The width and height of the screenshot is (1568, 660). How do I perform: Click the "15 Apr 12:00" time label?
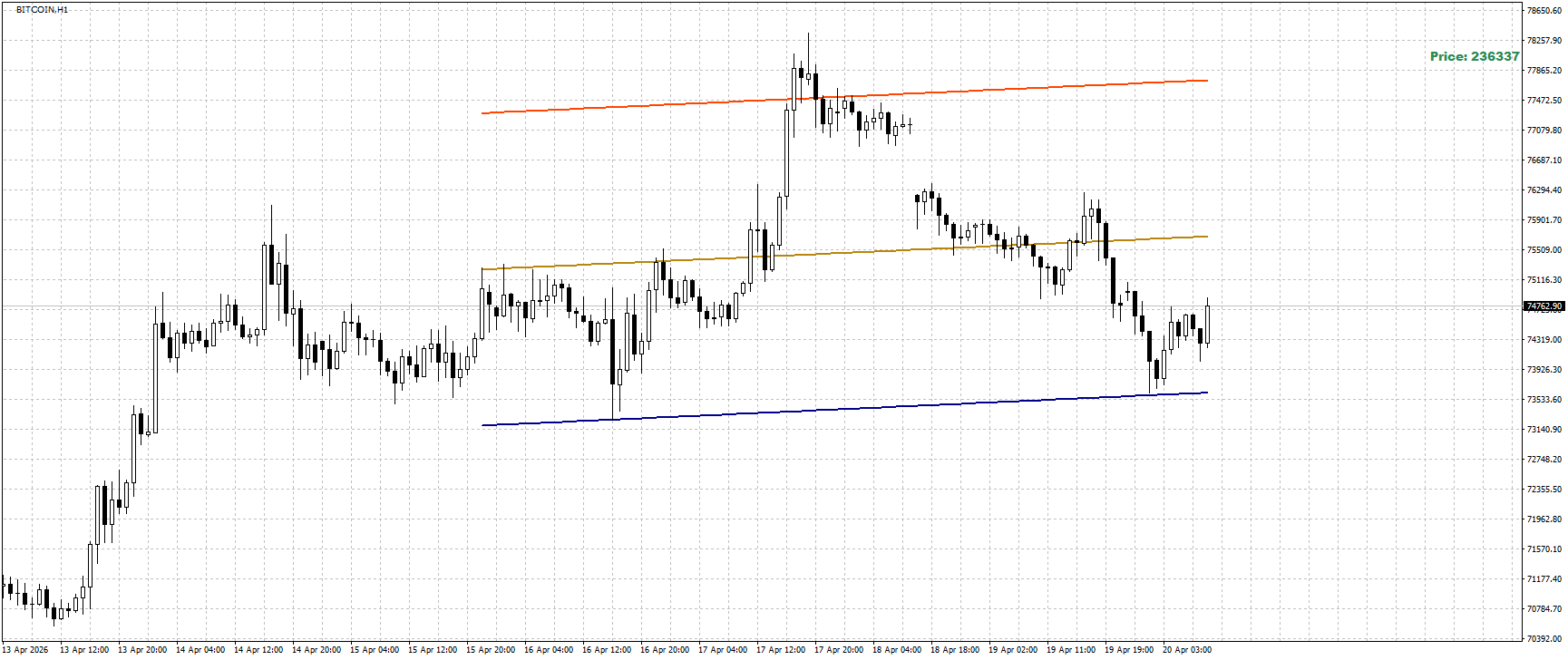coord(433,650)
